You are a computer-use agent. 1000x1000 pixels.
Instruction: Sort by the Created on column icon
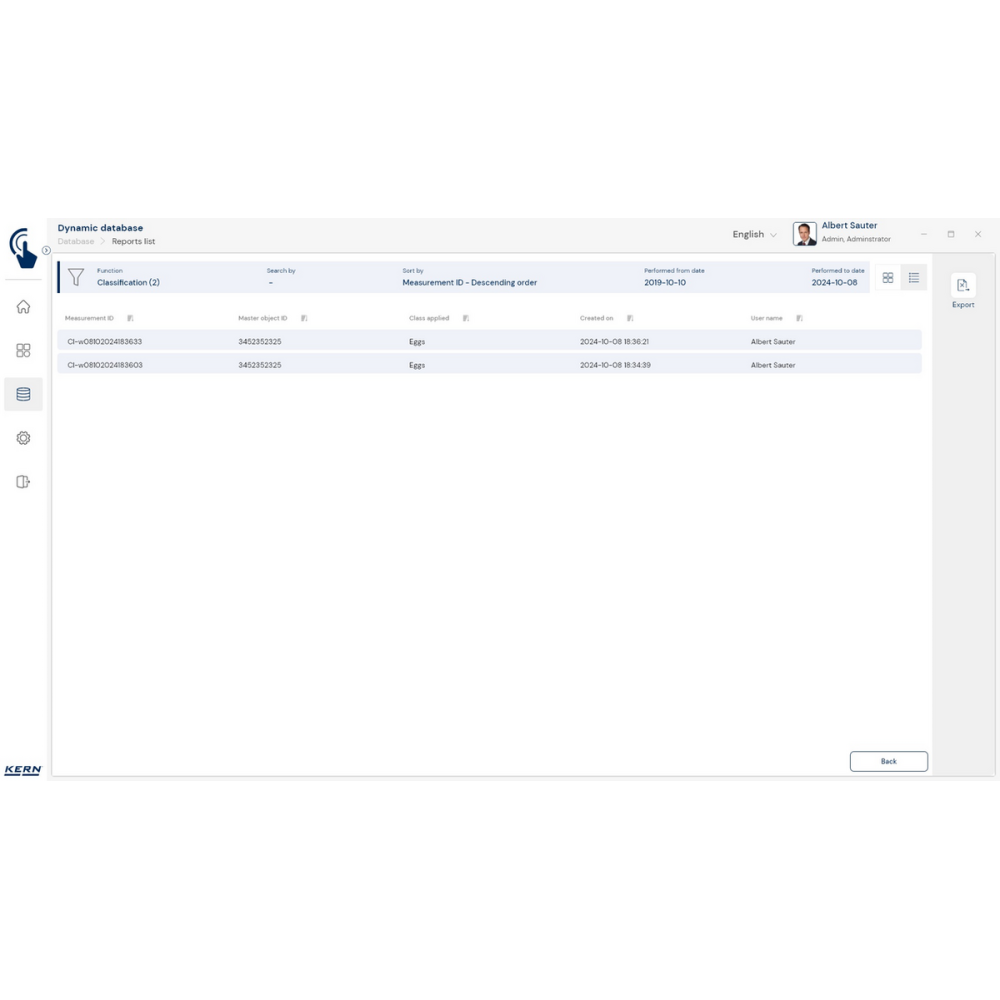click(630, 318)
